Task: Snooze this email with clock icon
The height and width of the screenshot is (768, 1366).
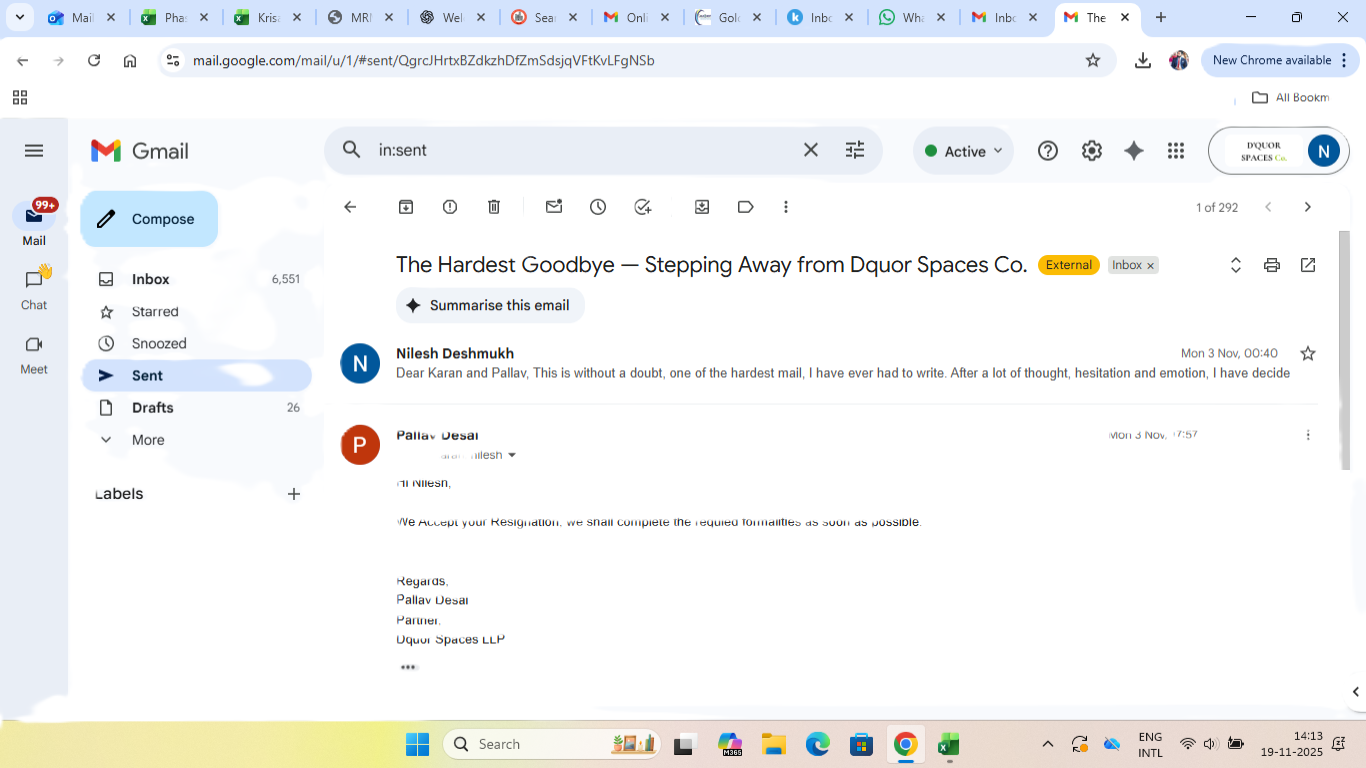Action: point(598,207)
